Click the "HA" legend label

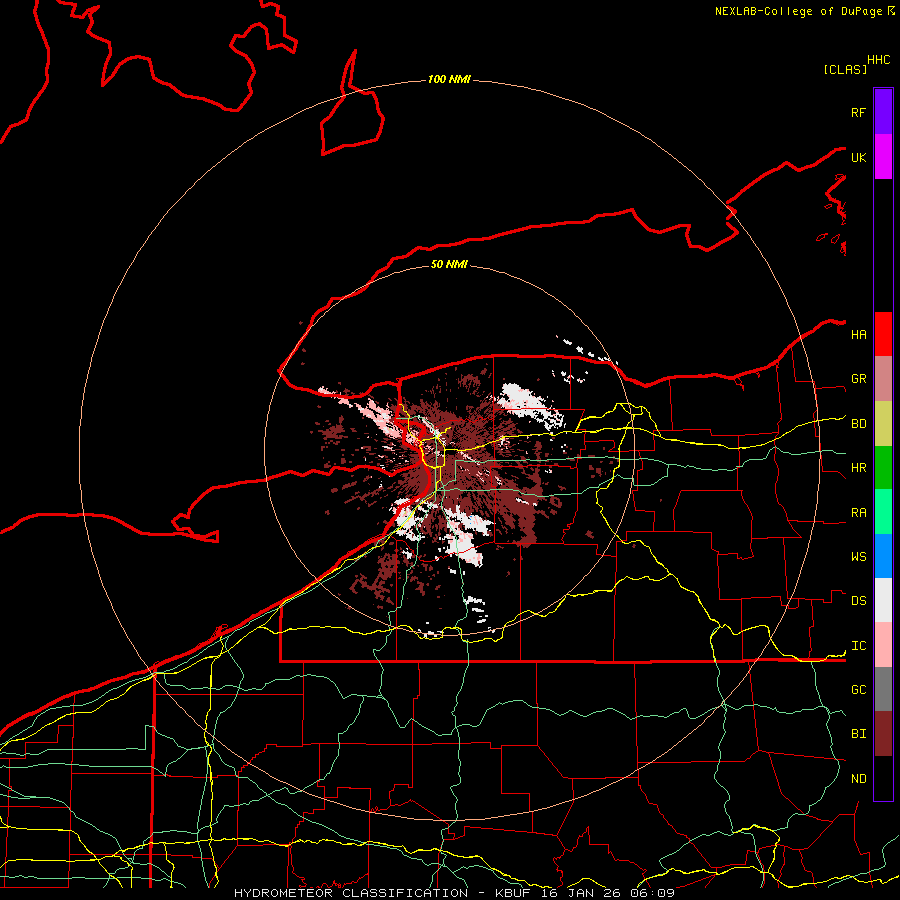tap(858, 335)
